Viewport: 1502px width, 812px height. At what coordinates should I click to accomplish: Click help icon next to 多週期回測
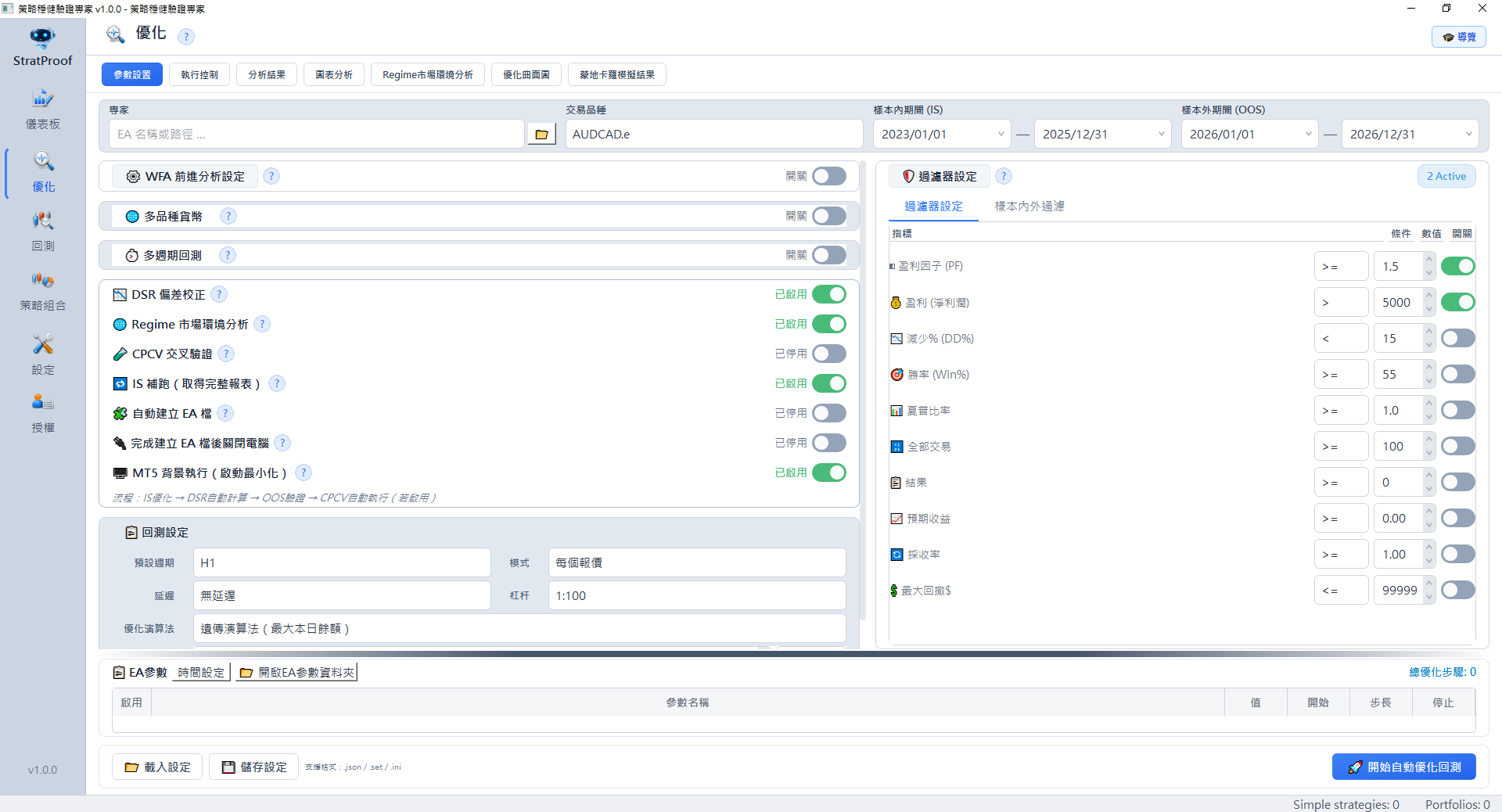click(228, 255)
